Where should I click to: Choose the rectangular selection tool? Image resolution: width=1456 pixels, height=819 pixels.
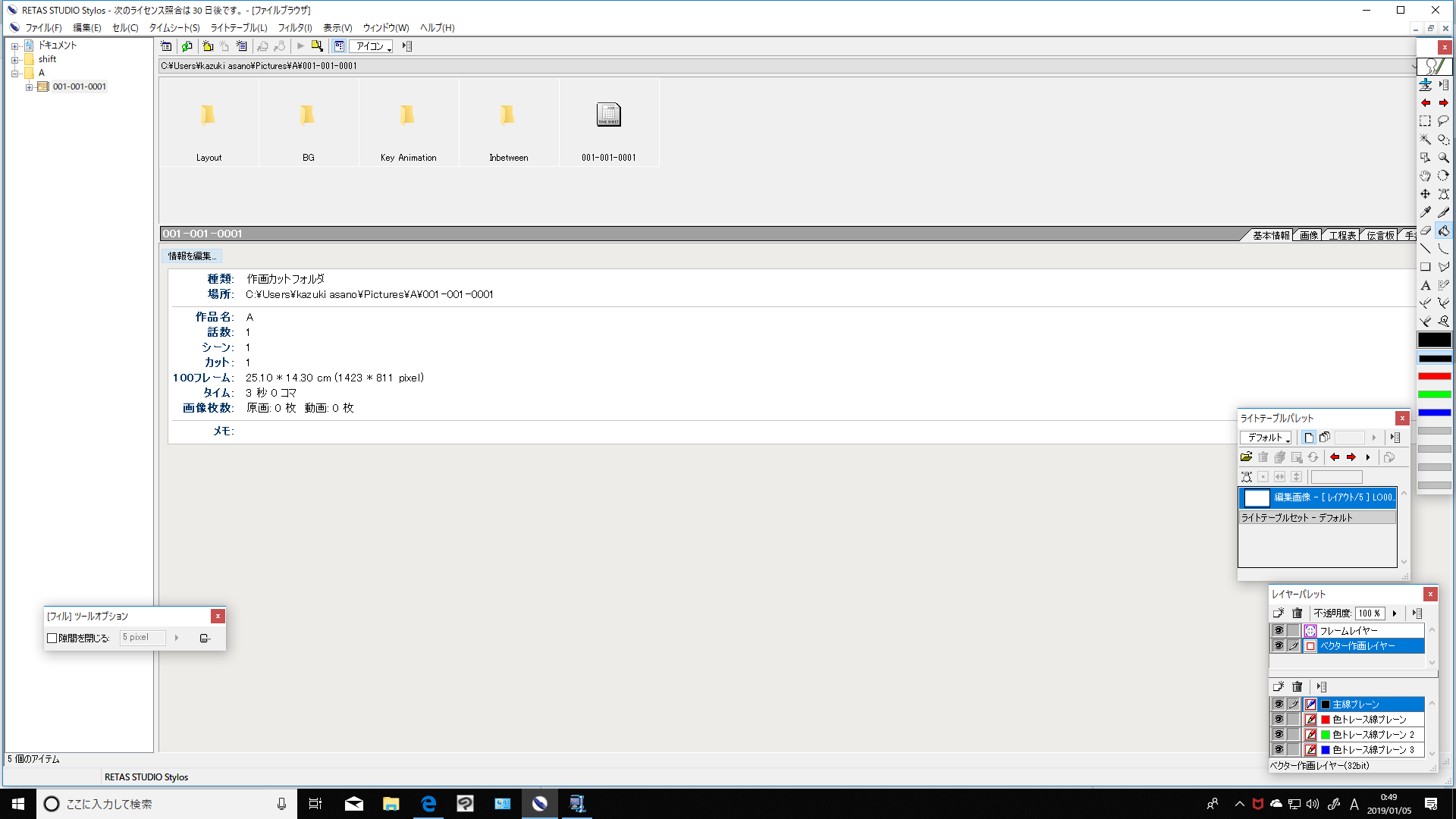pos(1425,121)
